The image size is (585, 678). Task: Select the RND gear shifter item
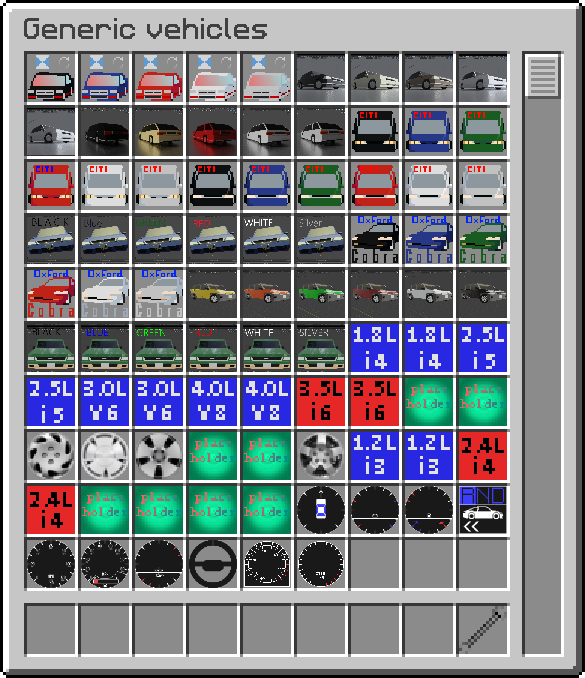pyautogui.click(x=483, y=509)
